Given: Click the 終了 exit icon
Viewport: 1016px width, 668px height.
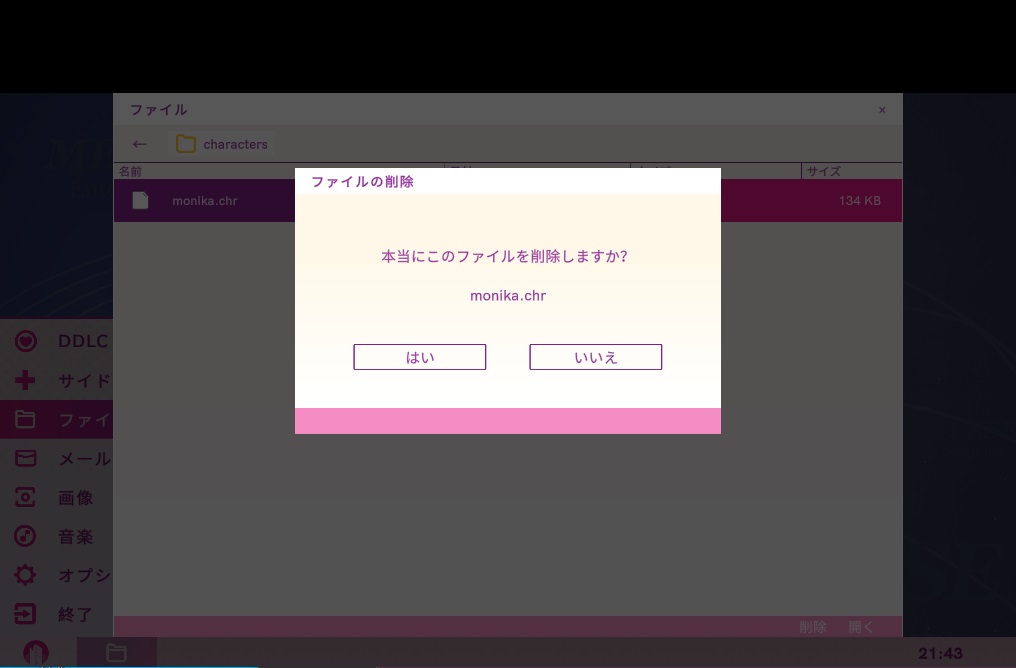Looking at the screenshot, I should click(x=25, y=614).
